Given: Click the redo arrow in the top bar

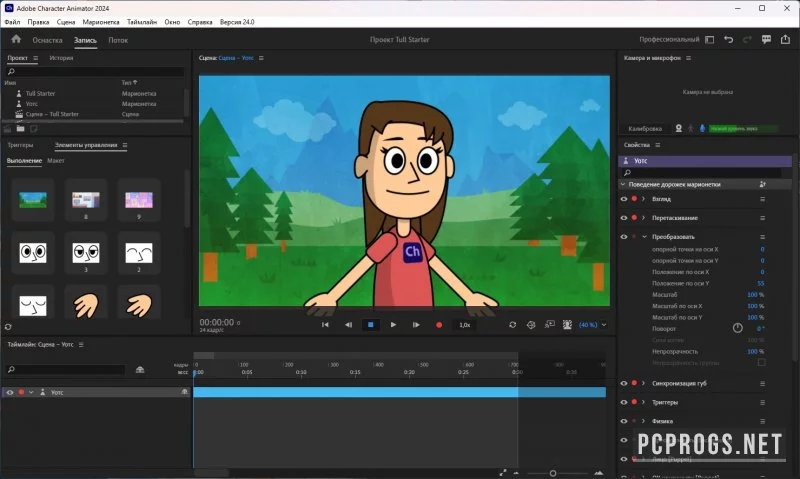Looking at the screenshot, I should 747,39.
